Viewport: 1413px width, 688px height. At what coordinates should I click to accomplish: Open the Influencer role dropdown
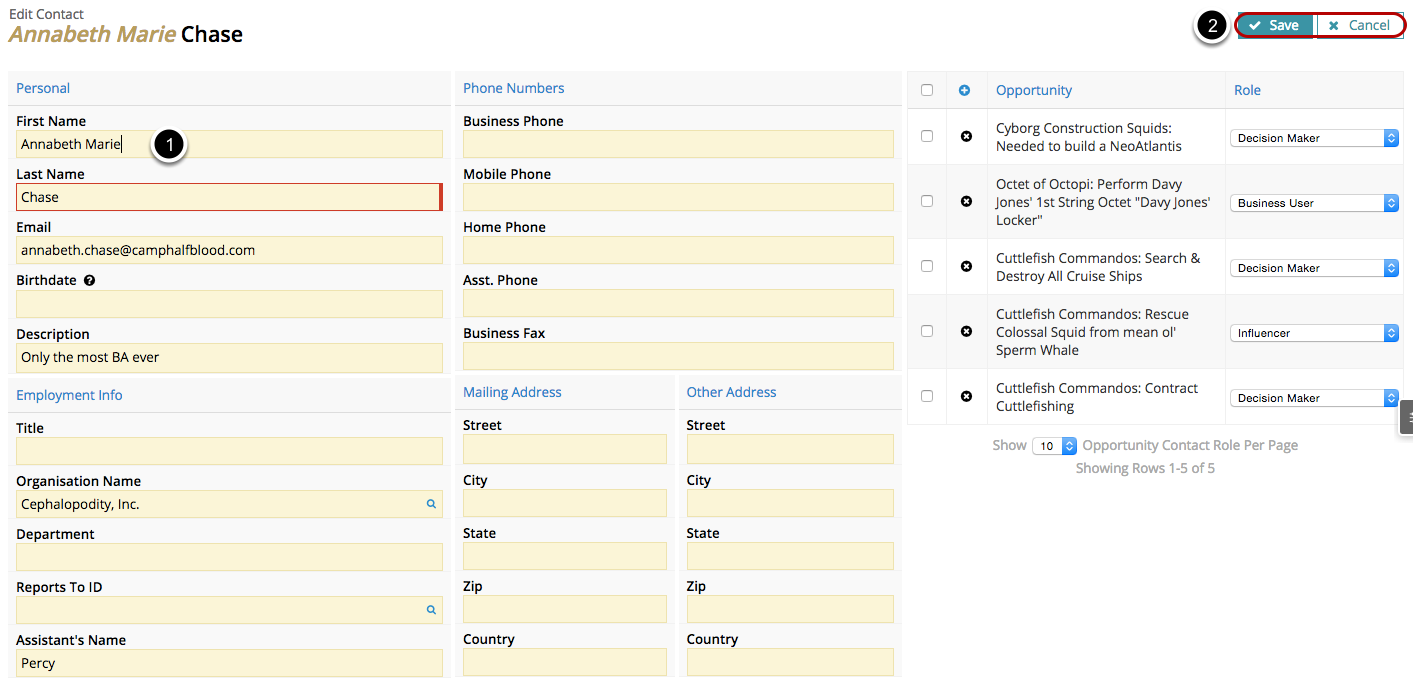1314,333
